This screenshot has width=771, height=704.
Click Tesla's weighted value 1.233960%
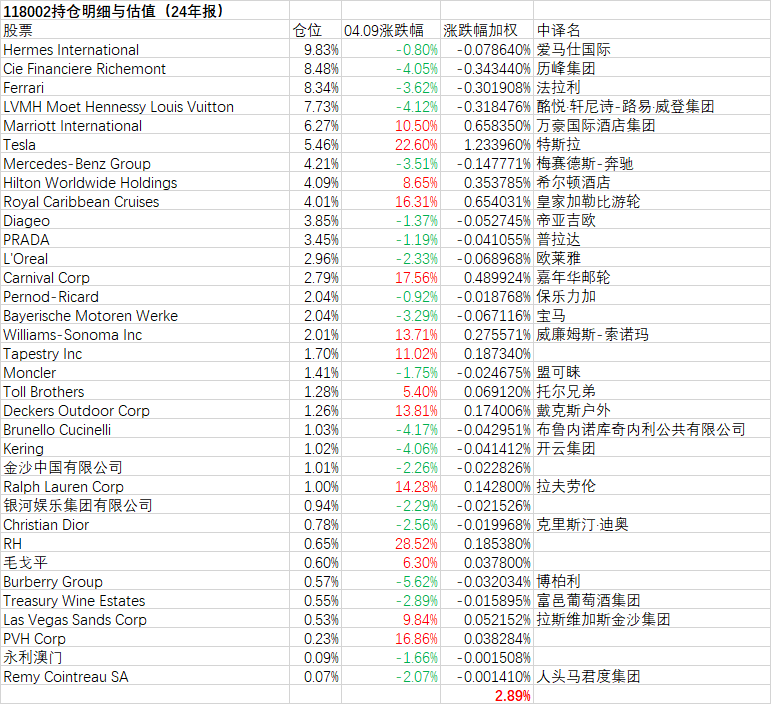(x=487, y=144)
